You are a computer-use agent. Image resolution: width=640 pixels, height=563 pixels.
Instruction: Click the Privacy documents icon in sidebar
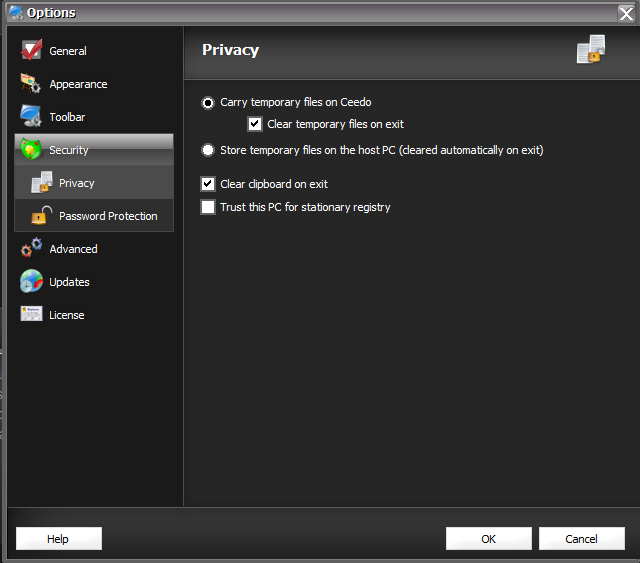click(41, 183)
